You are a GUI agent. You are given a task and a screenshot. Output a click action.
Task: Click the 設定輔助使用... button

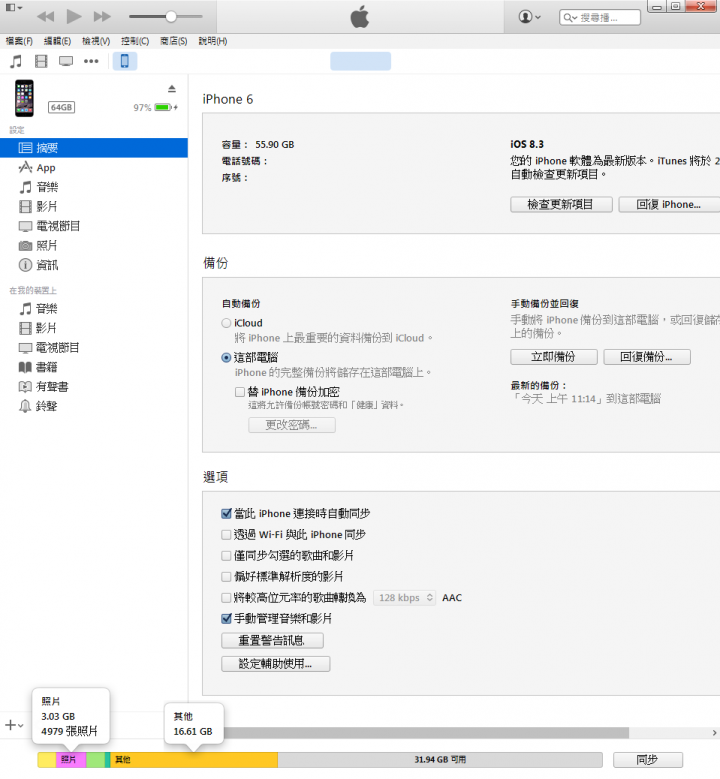coord(276,664)
